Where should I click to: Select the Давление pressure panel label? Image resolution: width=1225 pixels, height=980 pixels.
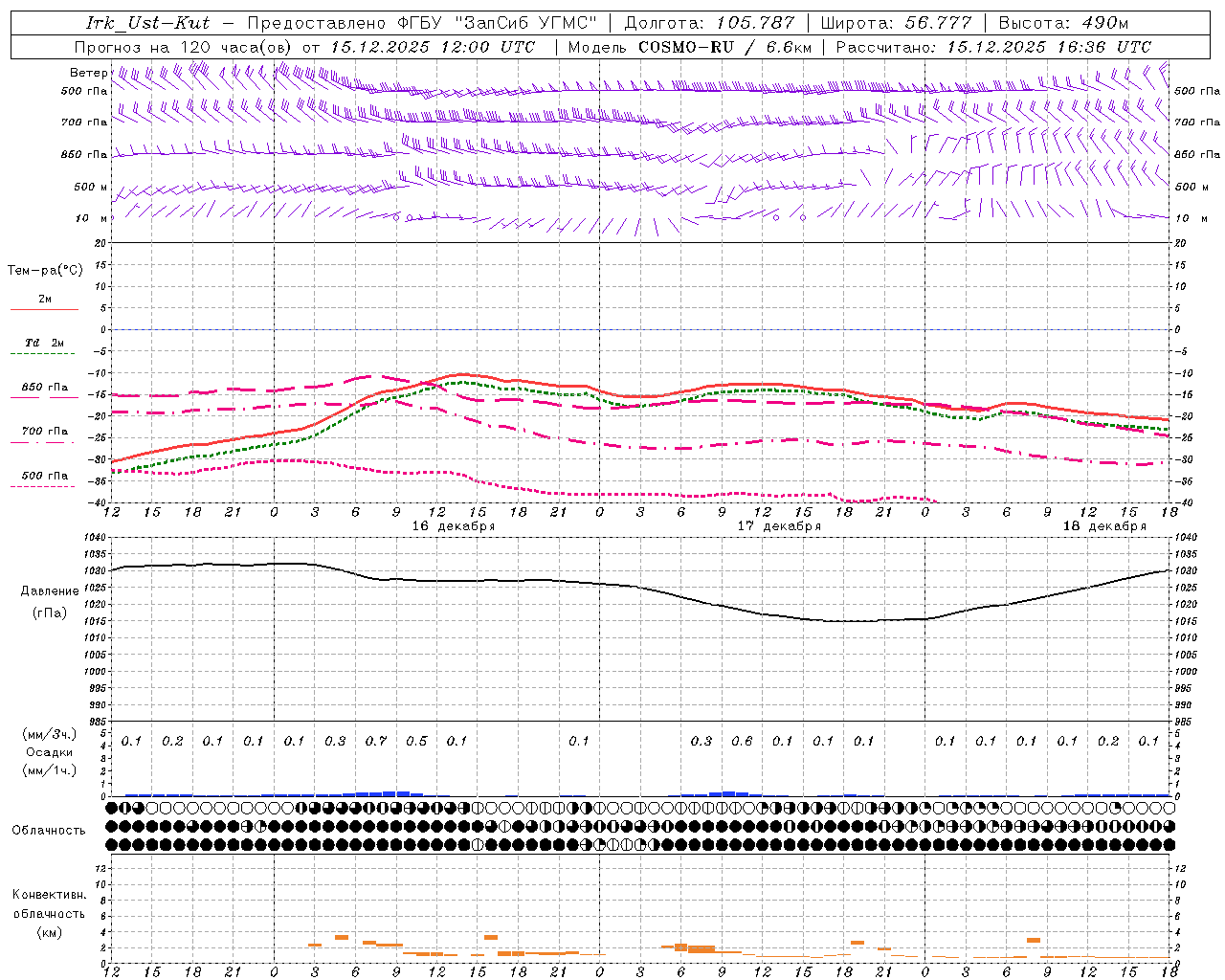pos(49,591)
